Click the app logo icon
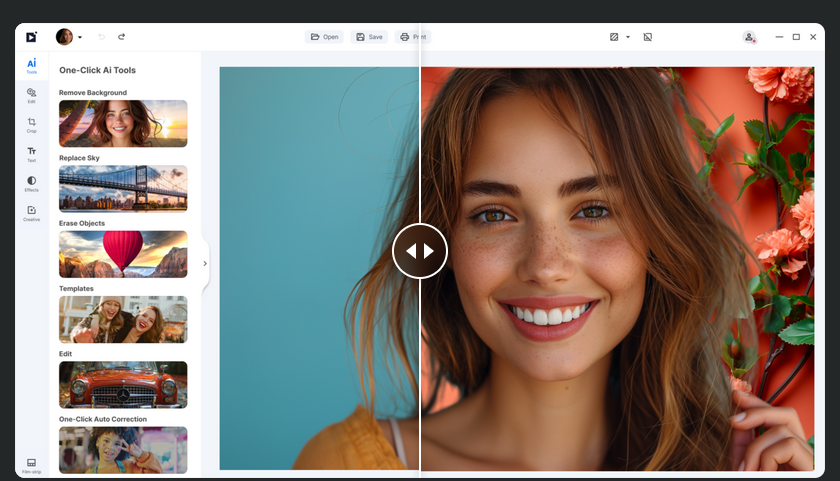This screenshot has height=481, width=840. coord(31,37)
